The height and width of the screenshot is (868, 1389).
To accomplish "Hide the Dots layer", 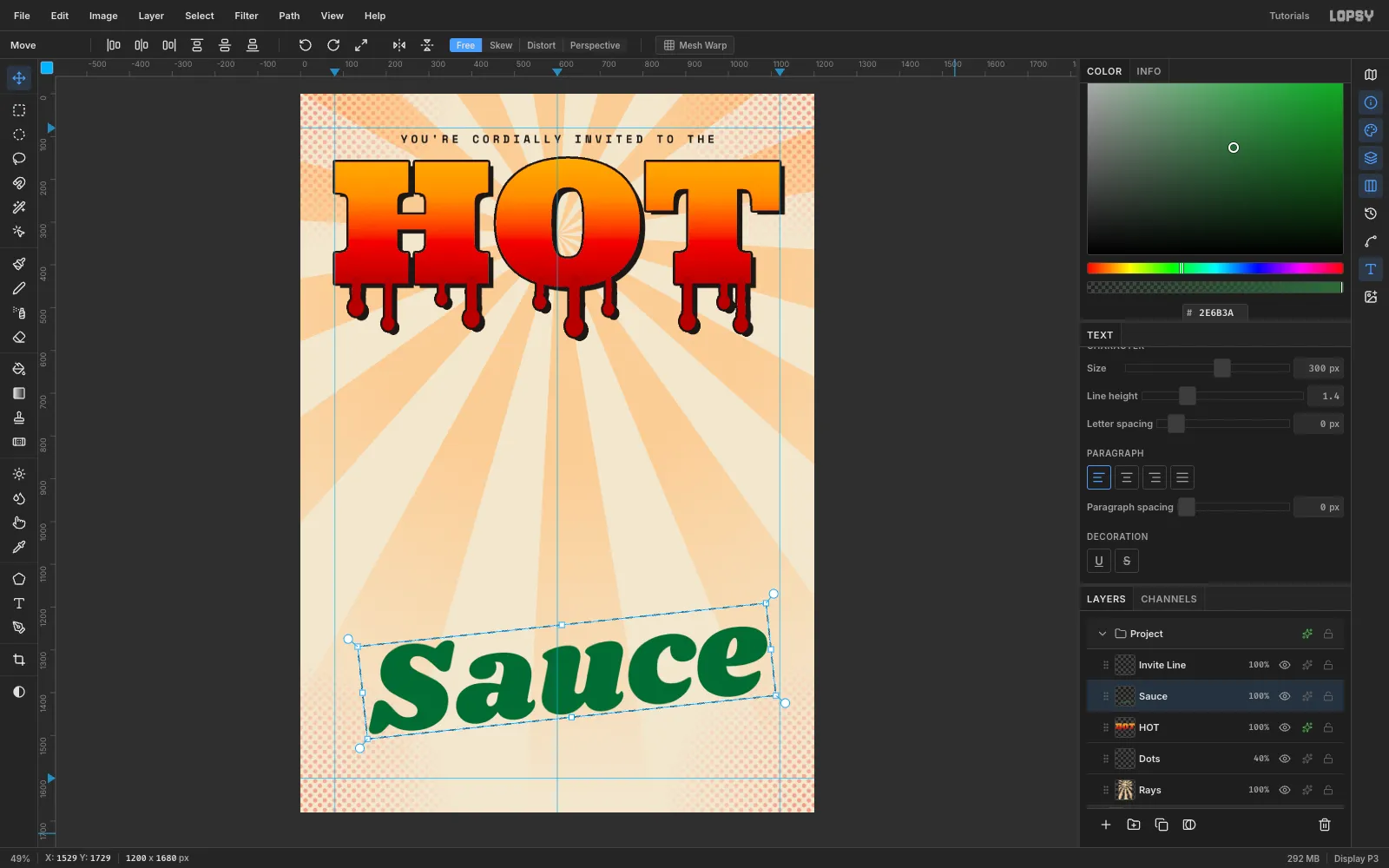I will [1285, 759].
